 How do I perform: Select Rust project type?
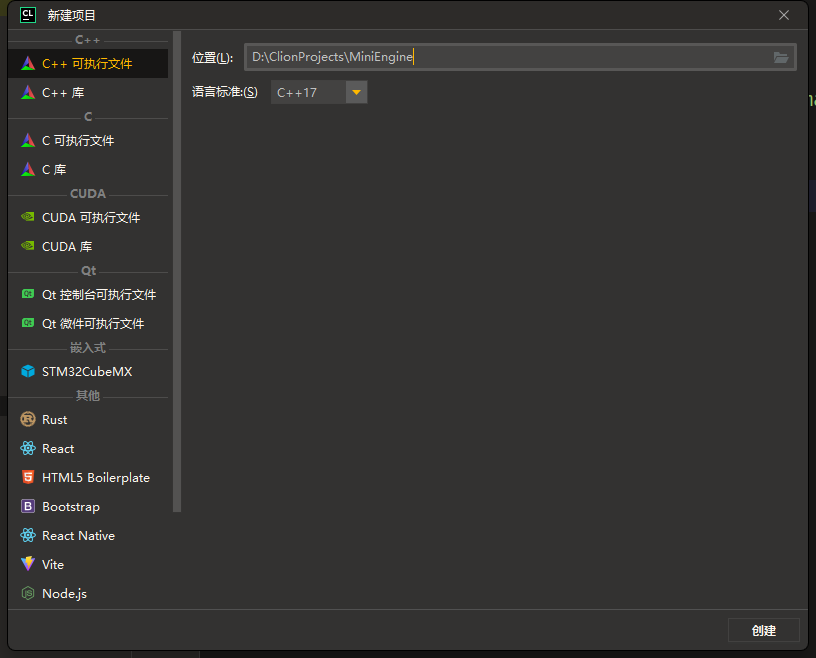pyautogui.click(x=88, y=419)
